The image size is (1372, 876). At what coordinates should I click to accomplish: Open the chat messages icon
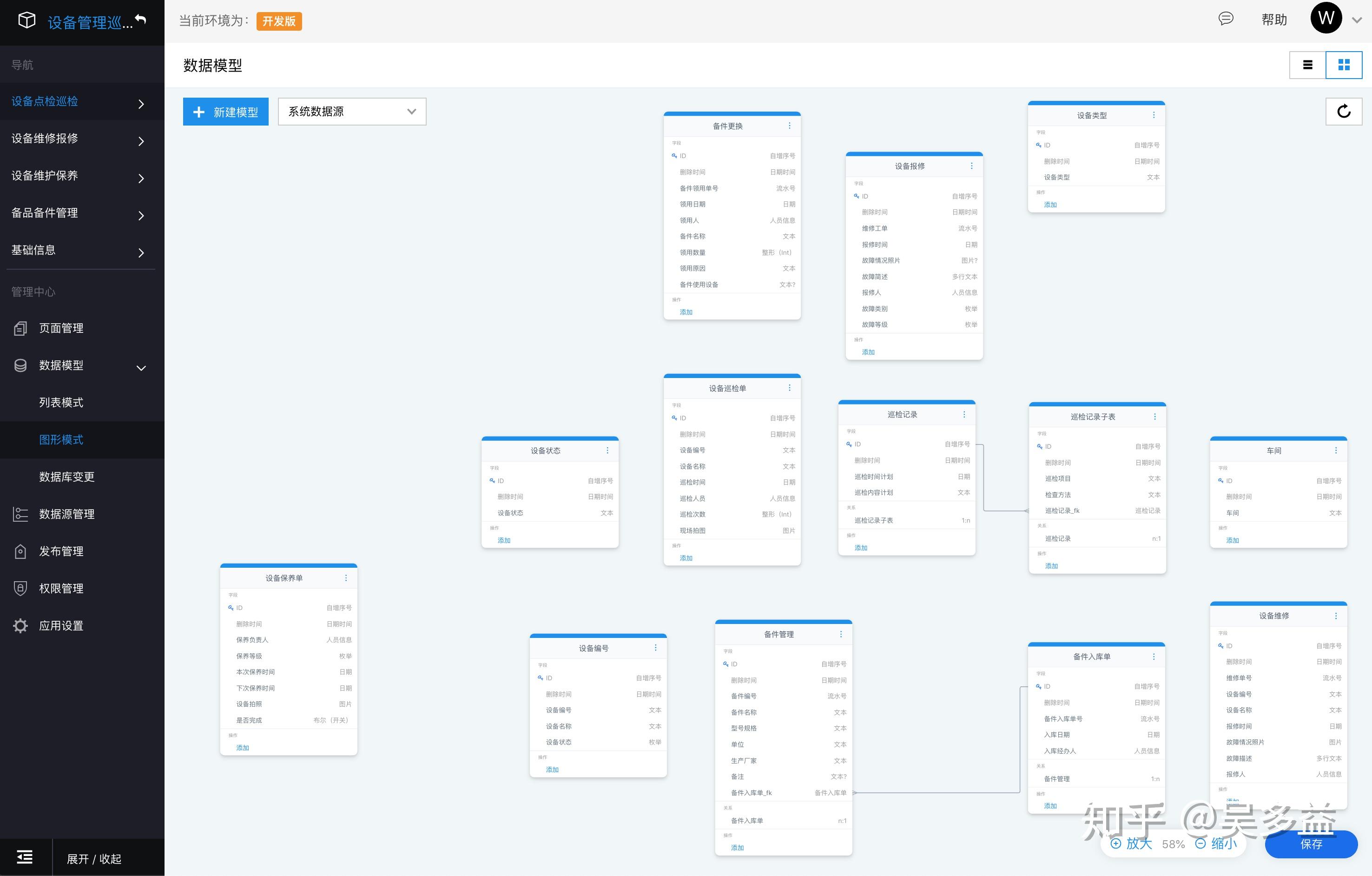coord(1226,19)
